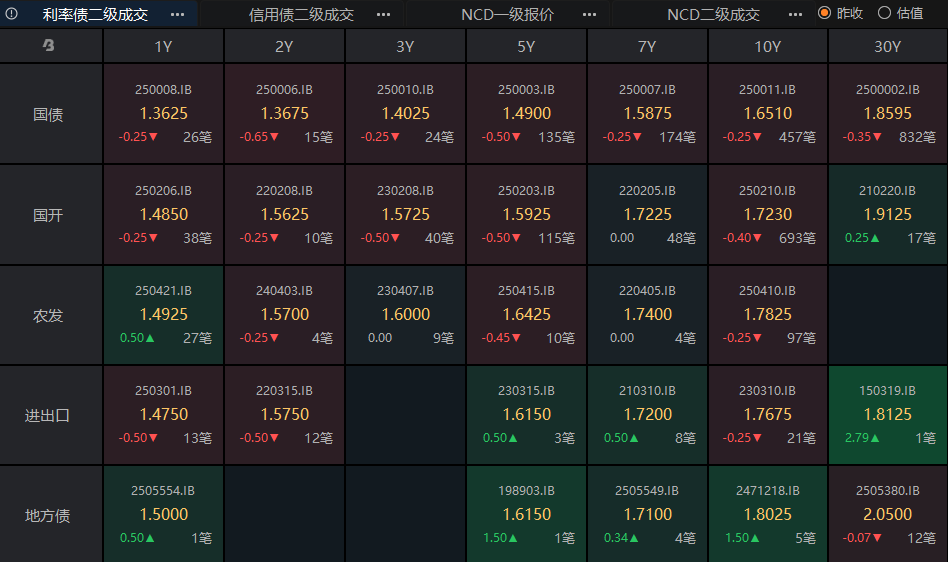Switch to the 信用债二级成交 tab

301,15
